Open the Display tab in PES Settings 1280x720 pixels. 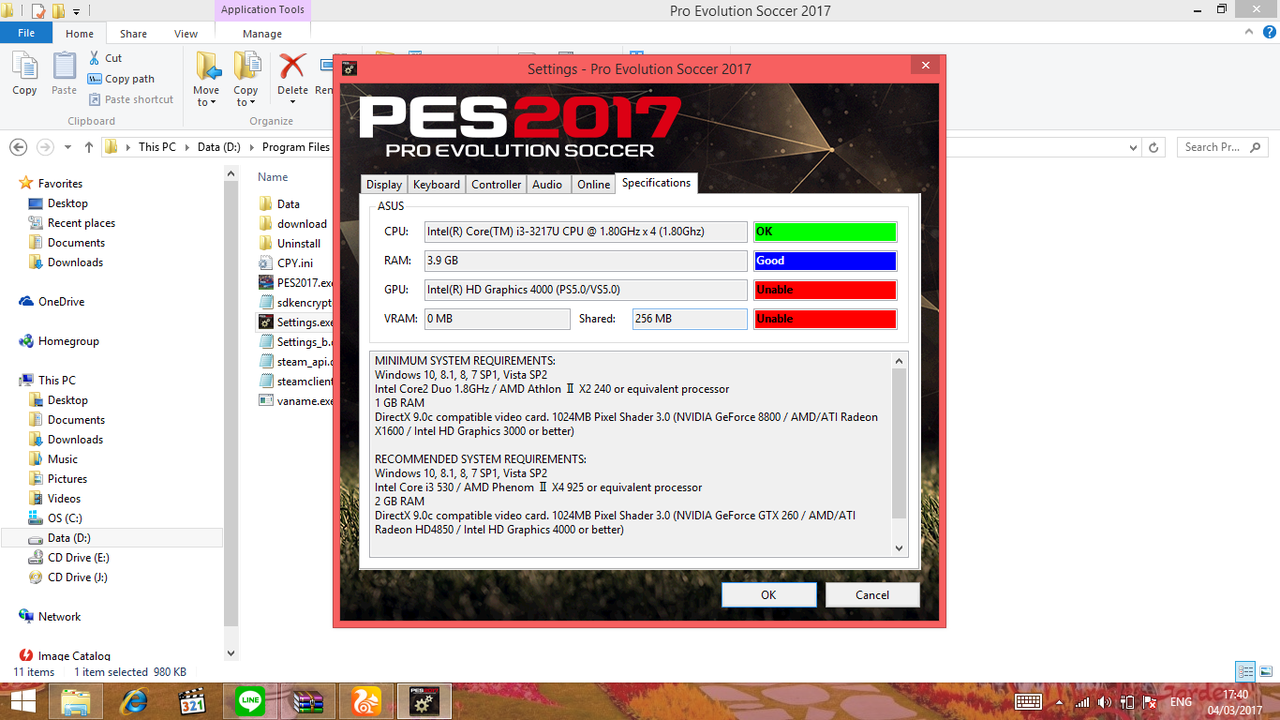click(384, 184)
